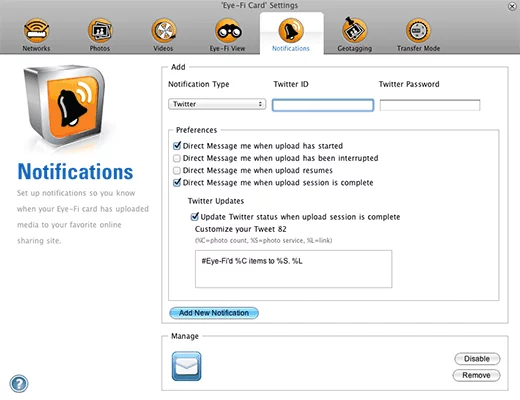
Task: Check Direct Message when upload resumes
Action: (177, 170)
